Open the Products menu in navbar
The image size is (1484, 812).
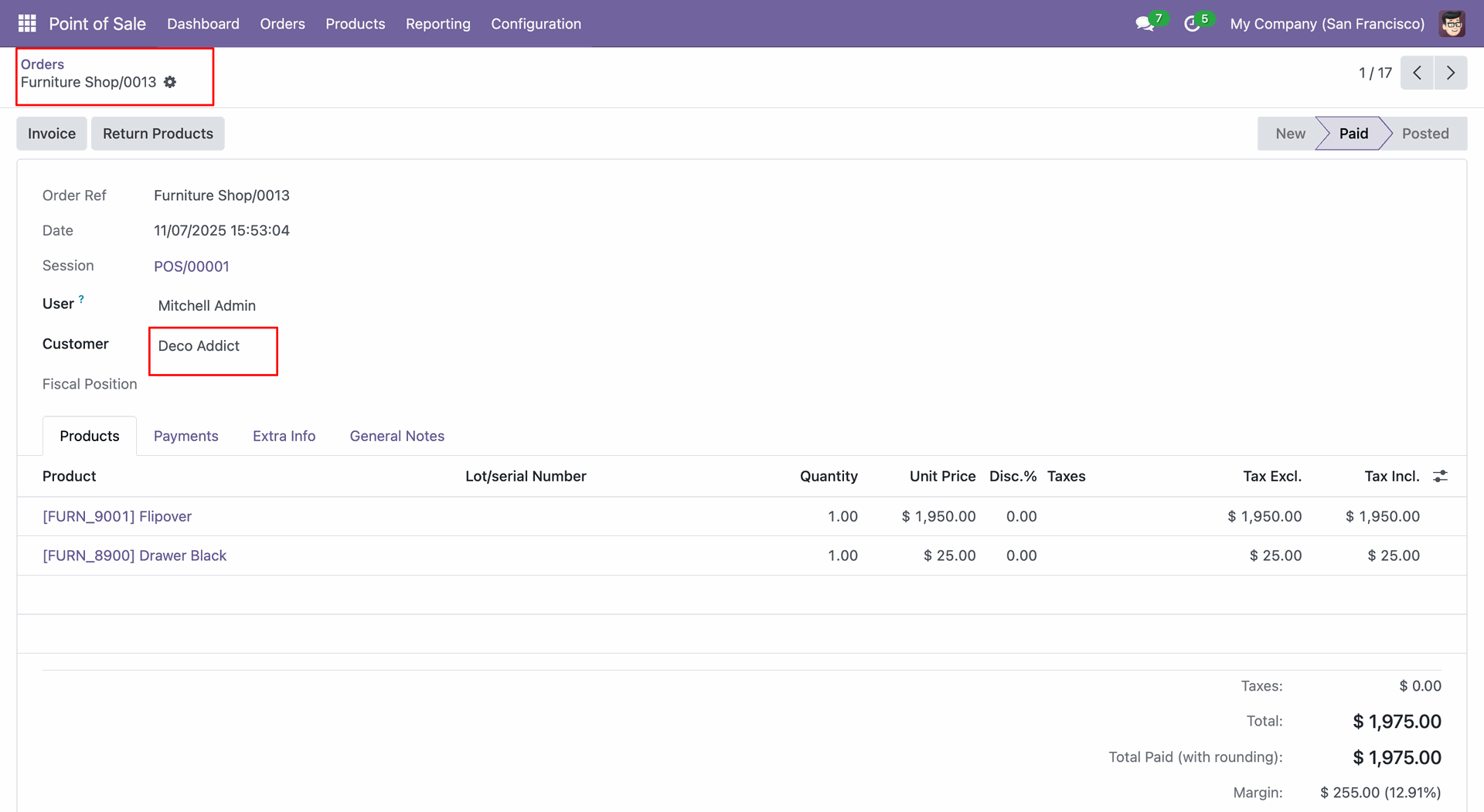(355, 24)
